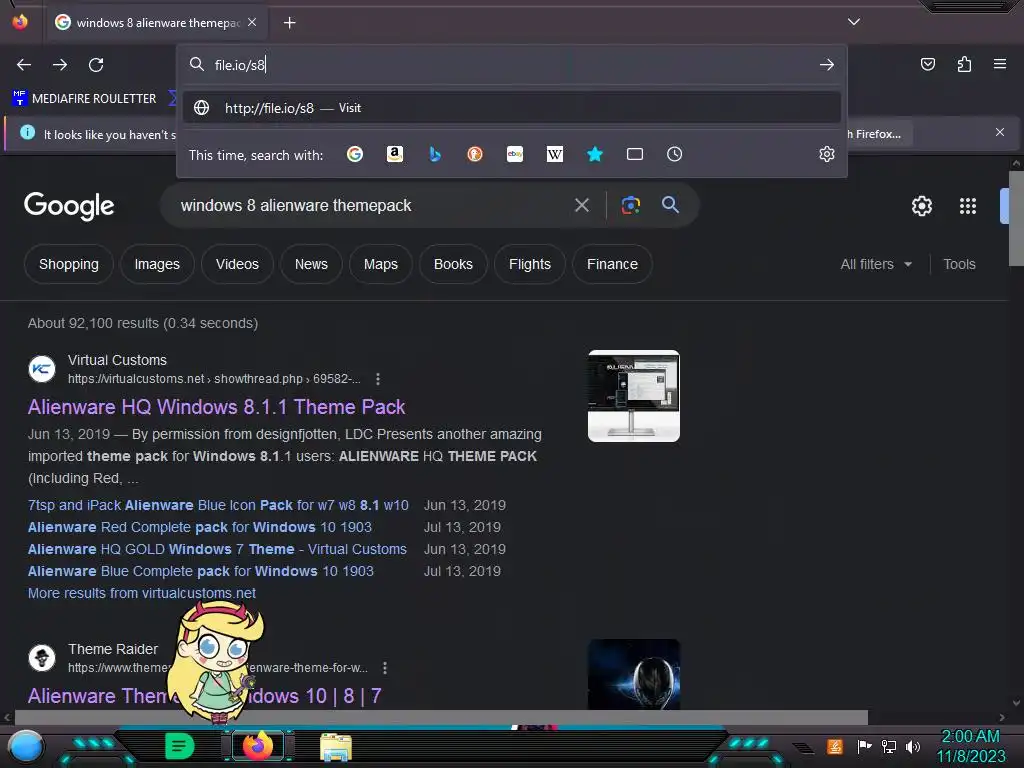Screen dimensions: 1024x768
Task: Click the vertical page scrollbar thumb
Action: click(x=1016, y=218)
